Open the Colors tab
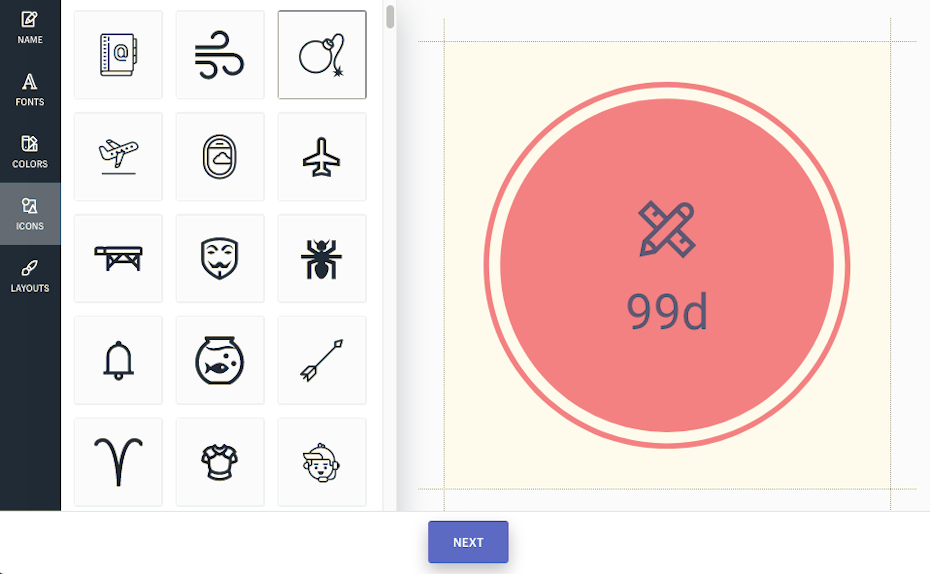The image size is (930, 574). tap(30, 152)
